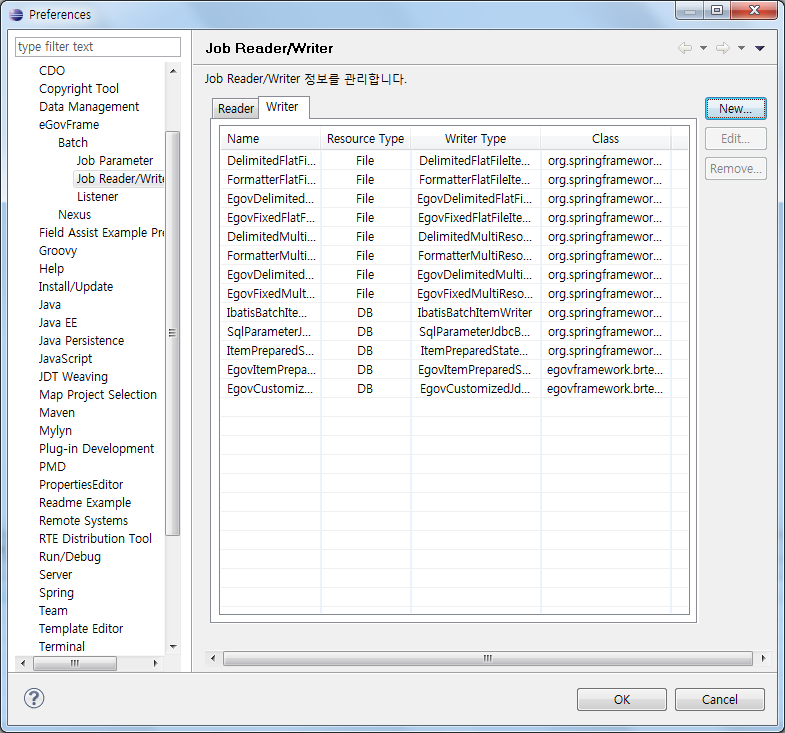This screenshot has width=785, height=733.
Task: Cancel the Preferences dialog
Action: [719, 699]
